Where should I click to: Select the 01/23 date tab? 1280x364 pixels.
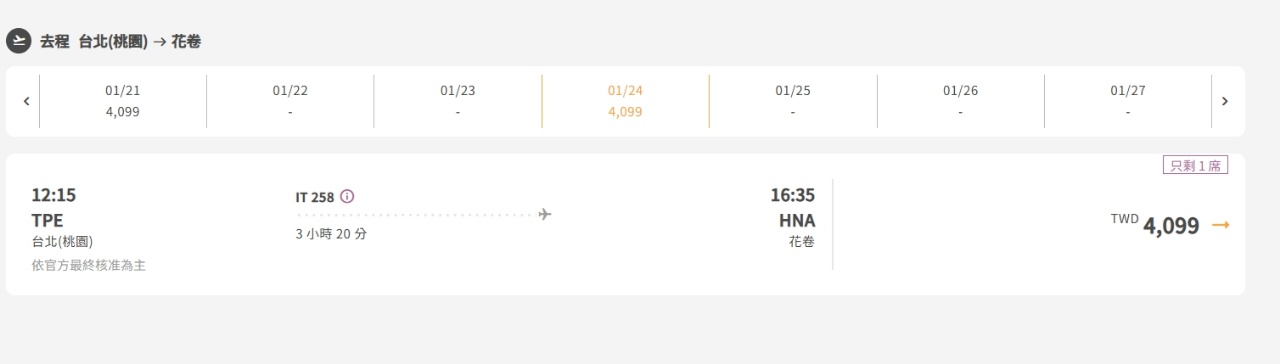[458, 101]
